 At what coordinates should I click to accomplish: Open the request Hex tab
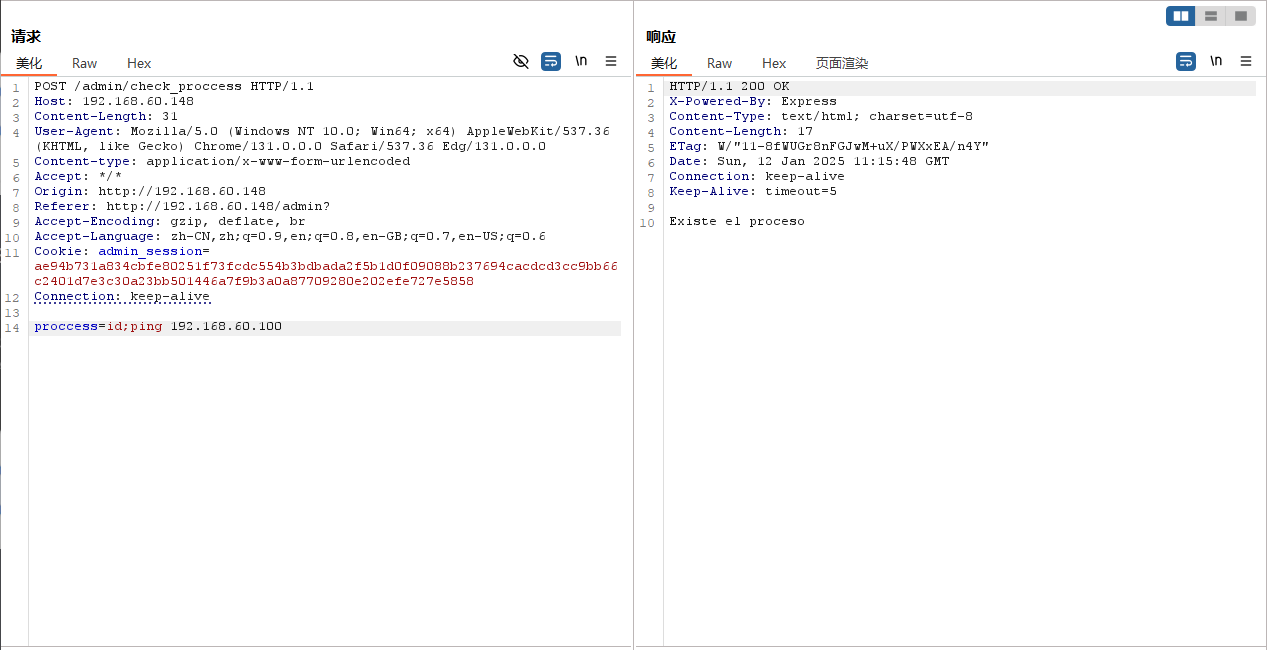point(139,64)
